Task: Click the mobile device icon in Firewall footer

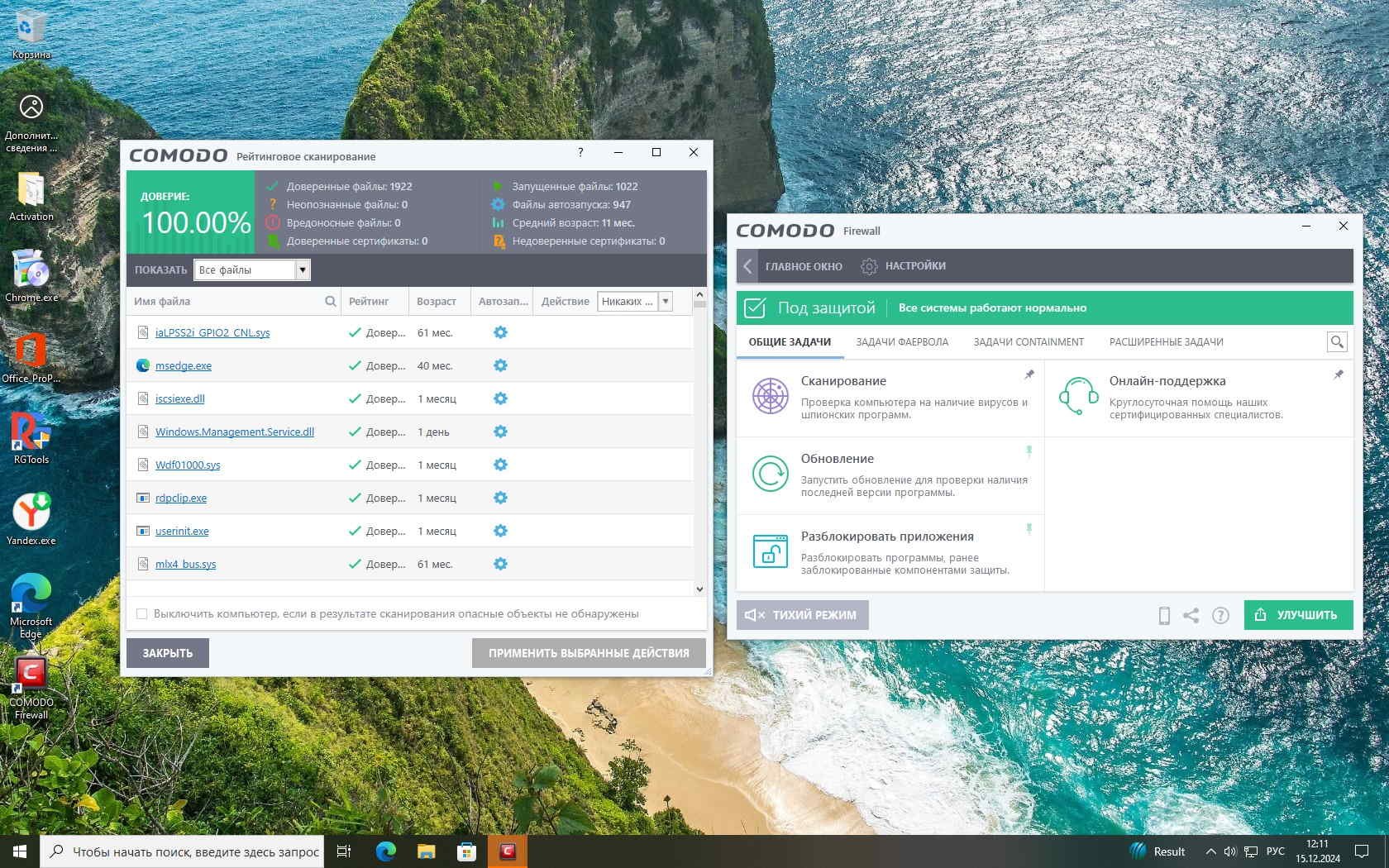Action: [x=1164, y=615]
